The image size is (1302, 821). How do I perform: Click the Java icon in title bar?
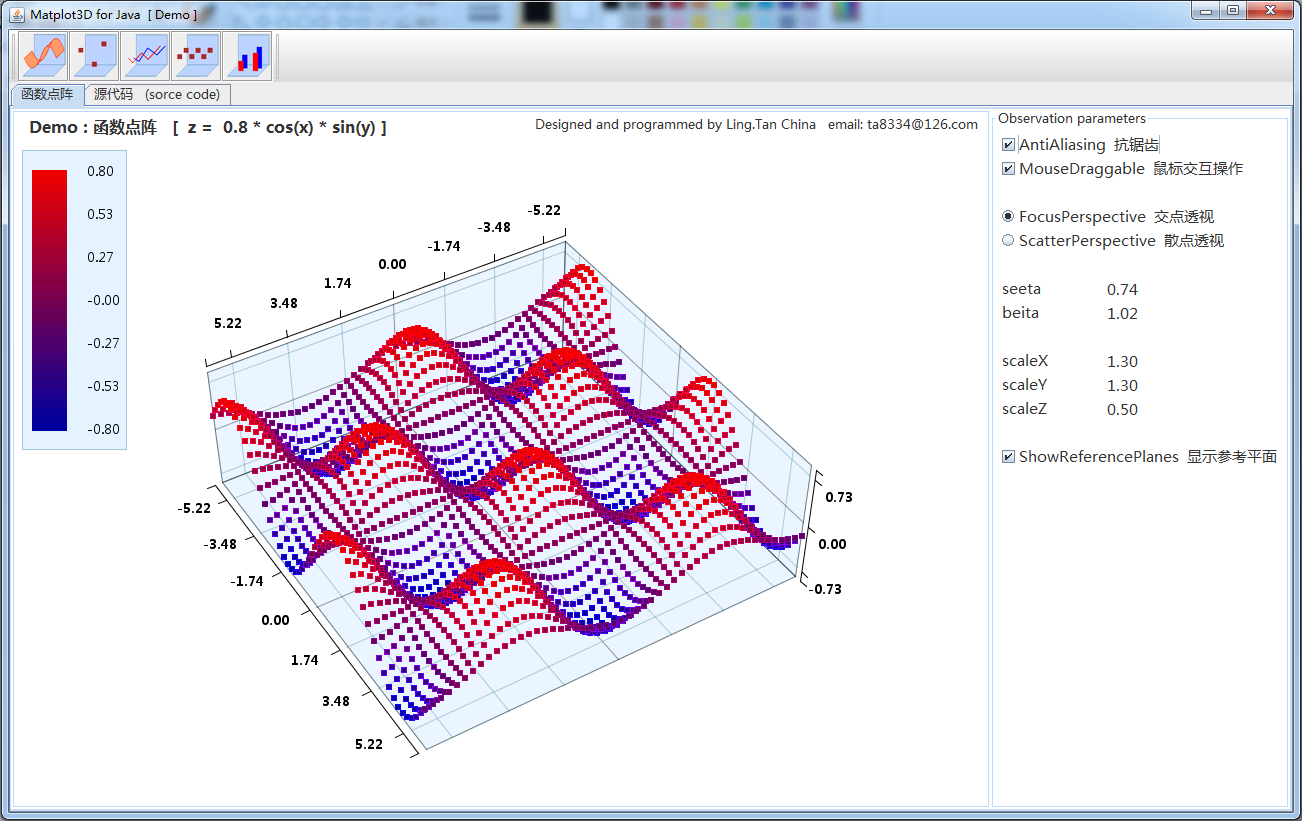click(17, 14)
